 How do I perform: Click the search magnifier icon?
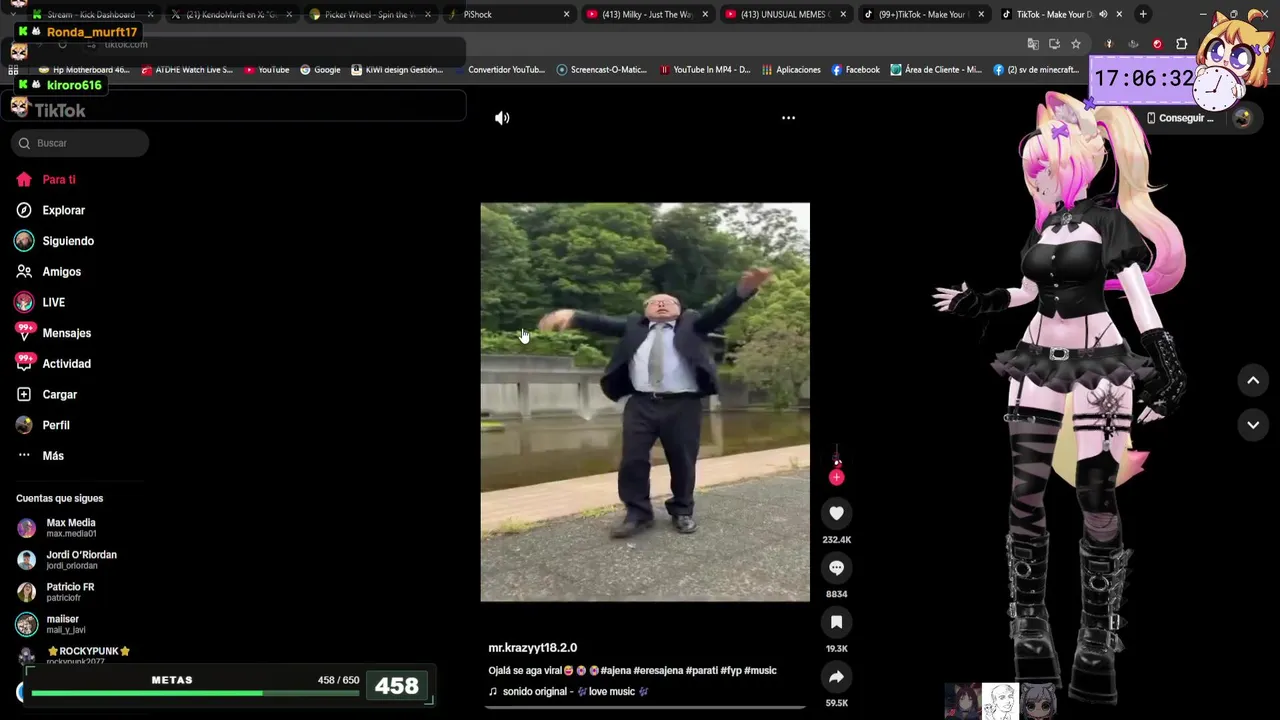pyautogui.click(x=24, y=143)
